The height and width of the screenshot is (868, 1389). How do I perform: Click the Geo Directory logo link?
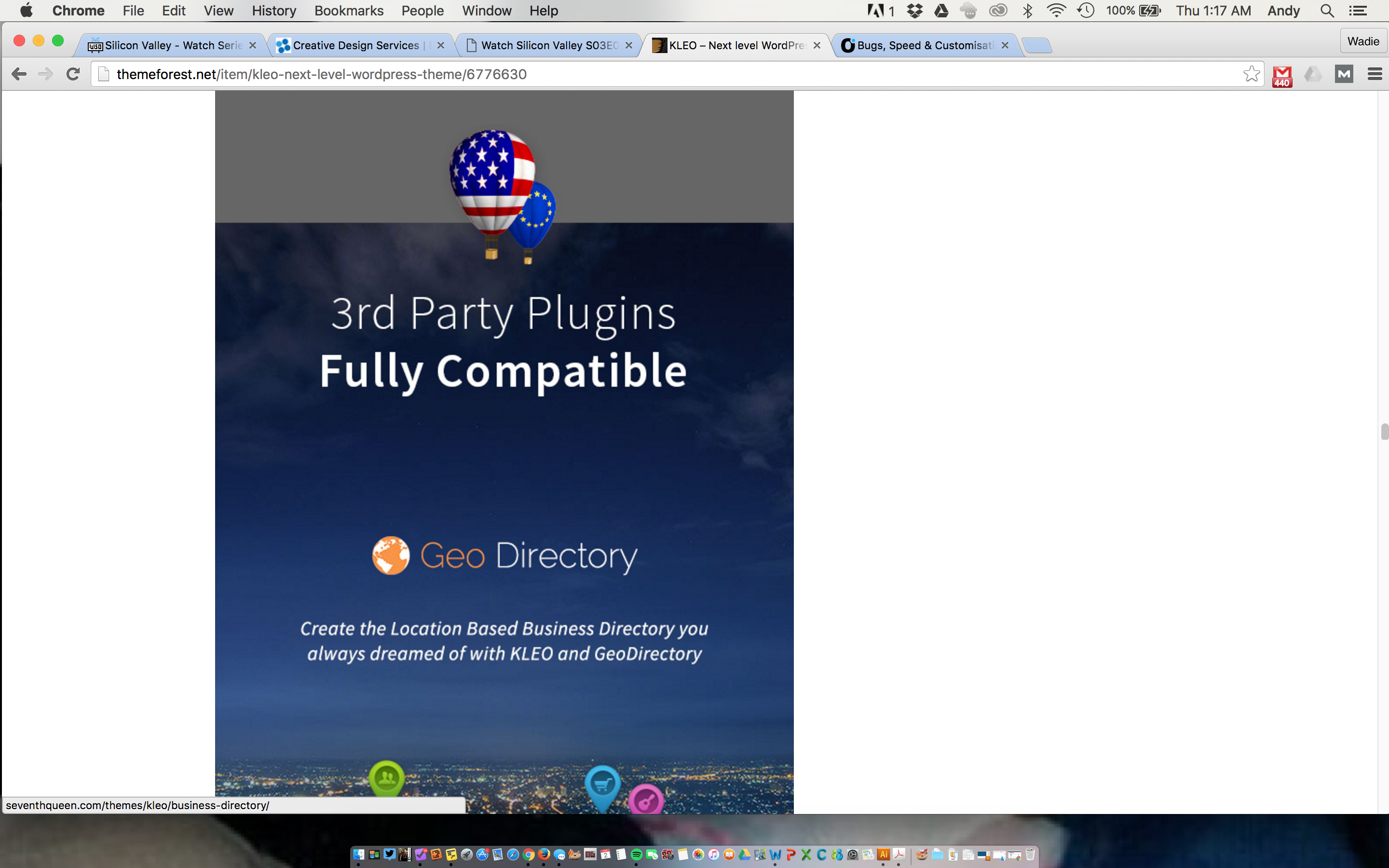coord(504,556)
